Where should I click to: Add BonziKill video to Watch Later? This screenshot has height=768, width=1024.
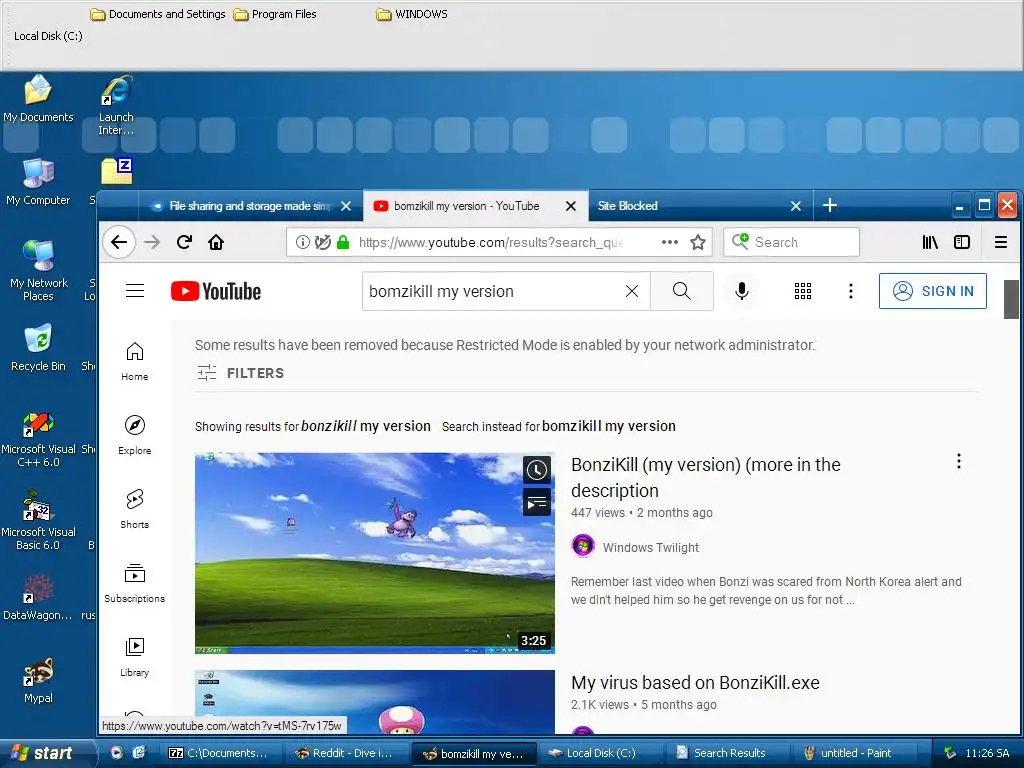(537, 470)
